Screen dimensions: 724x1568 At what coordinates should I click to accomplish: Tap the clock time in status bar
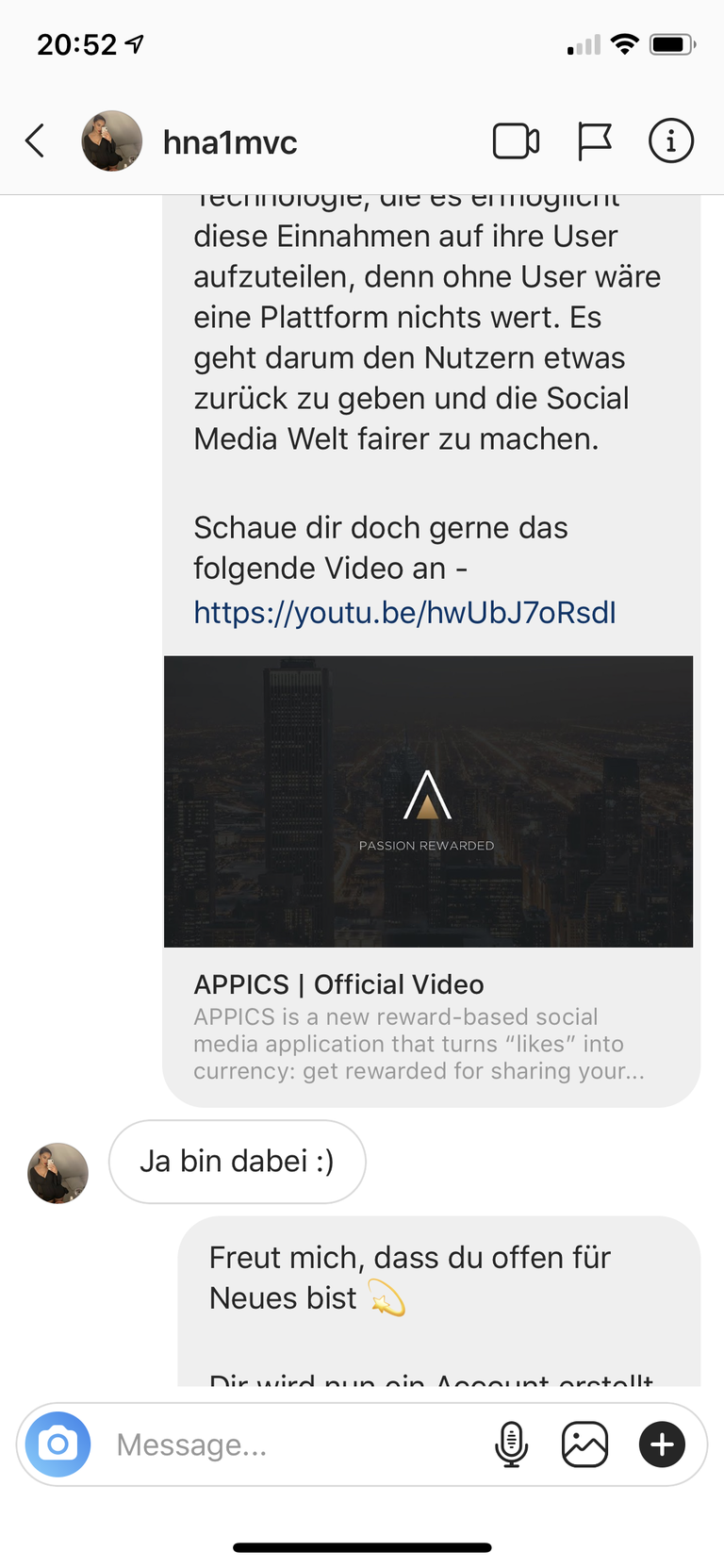[x=76, y=44]
